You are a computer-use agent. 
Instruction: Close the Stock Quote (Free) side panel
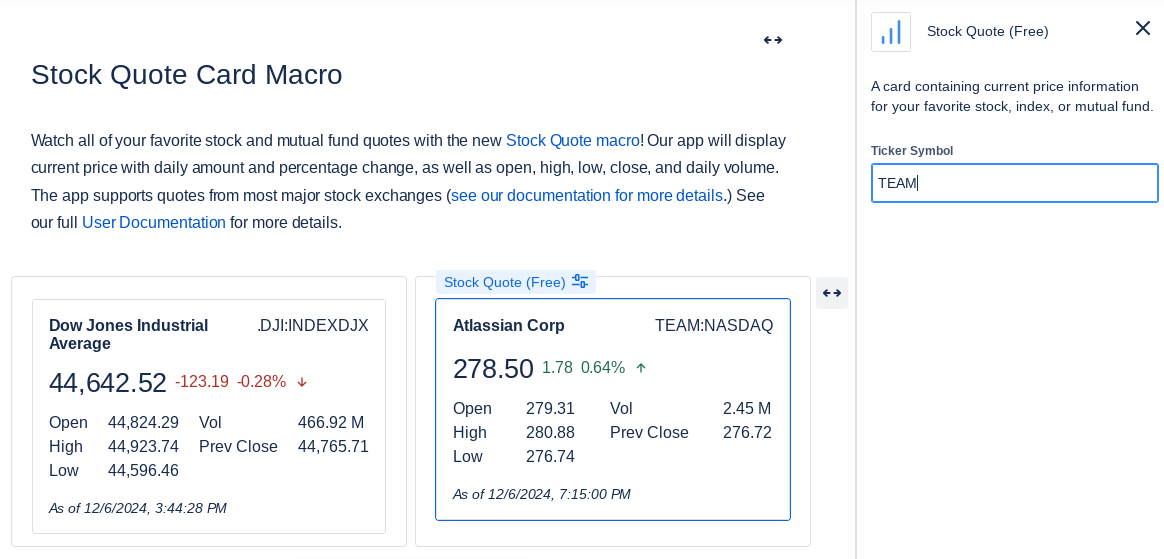(x=1142, y=28)
